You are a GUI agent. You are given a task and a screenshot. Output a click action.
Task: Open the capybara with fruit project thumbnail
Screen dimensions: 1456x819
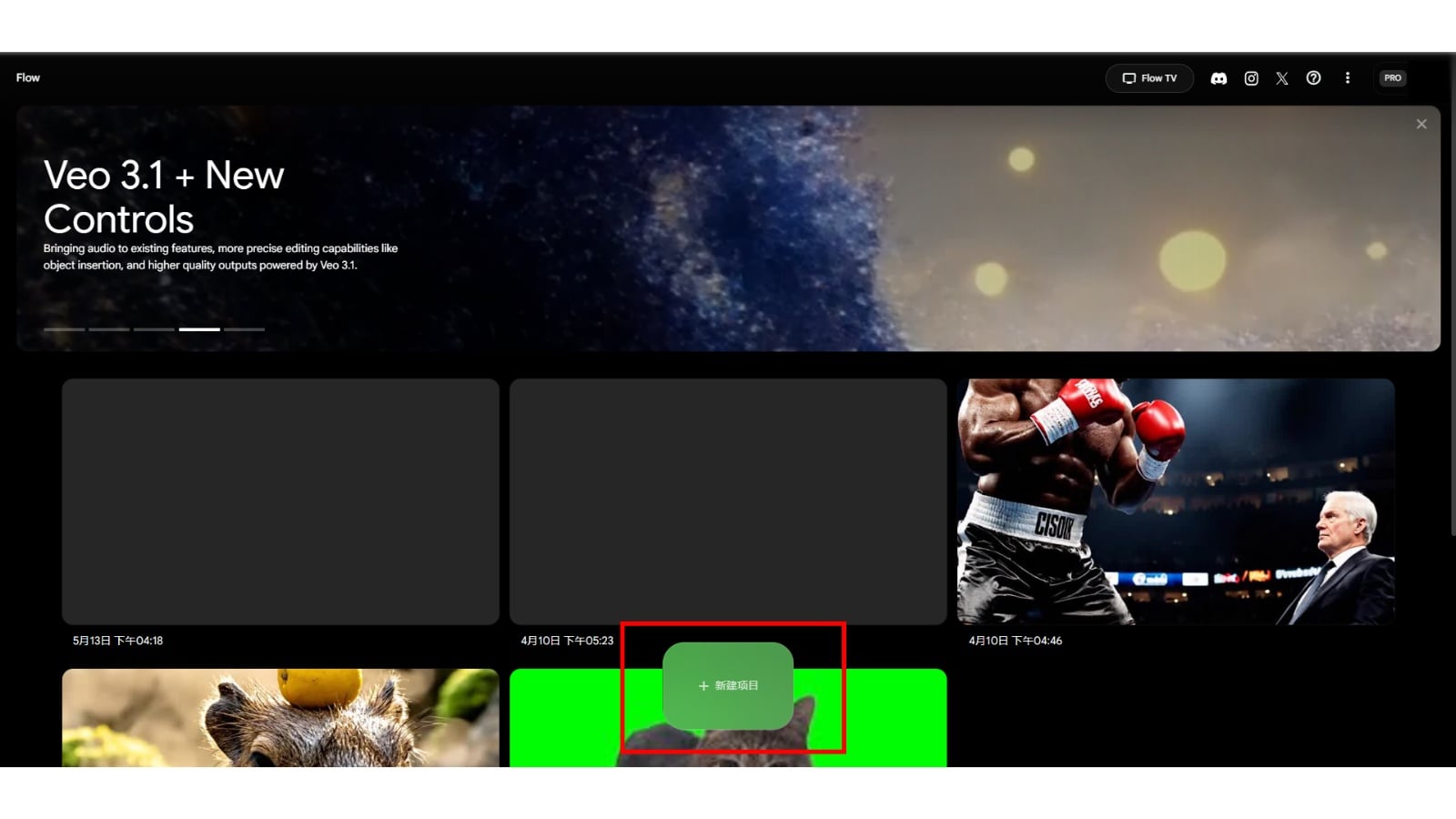[x=280, y=718]
